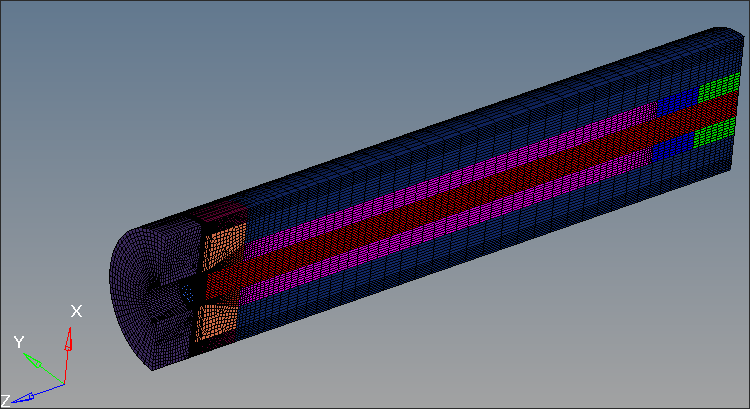Pick the lower orange wedge component

pos(215,320)
